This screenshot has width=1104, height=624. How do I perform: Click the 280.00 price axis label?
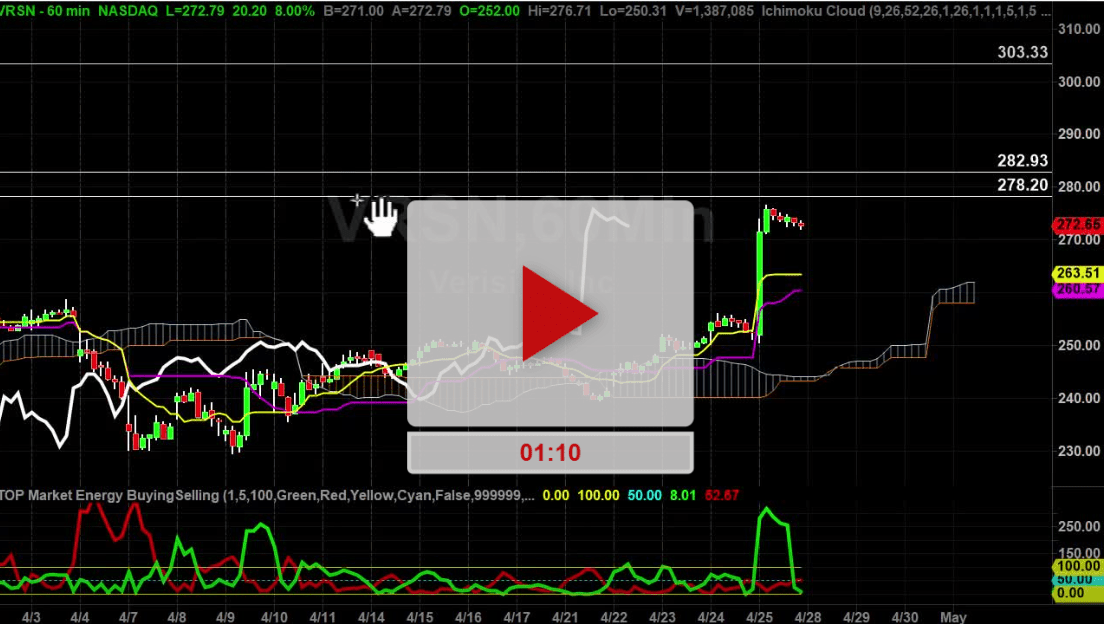point(1079,187)
